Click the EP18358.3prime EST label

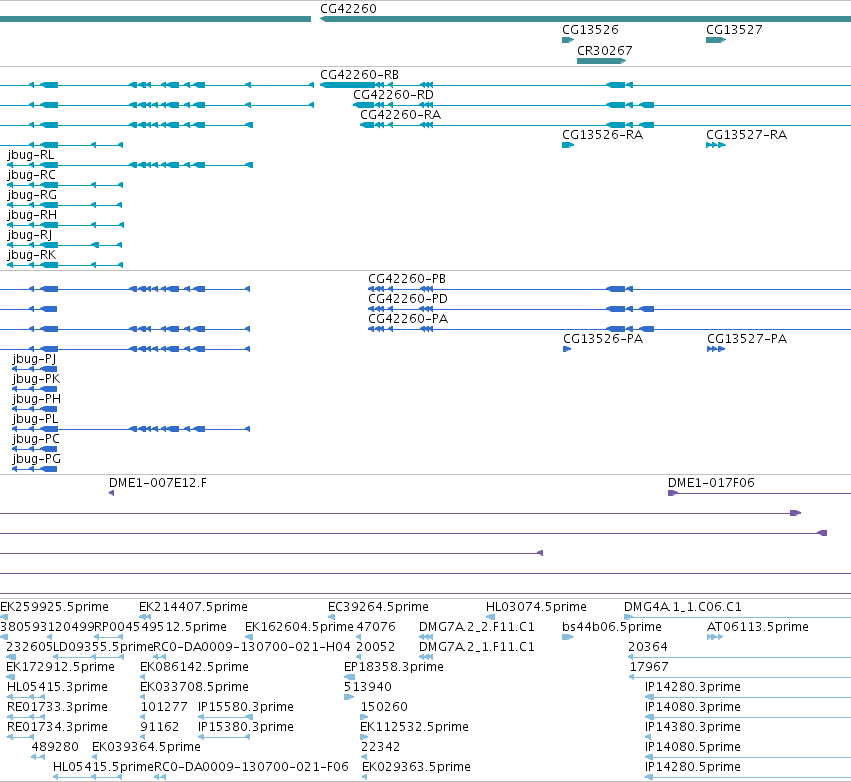394,667
